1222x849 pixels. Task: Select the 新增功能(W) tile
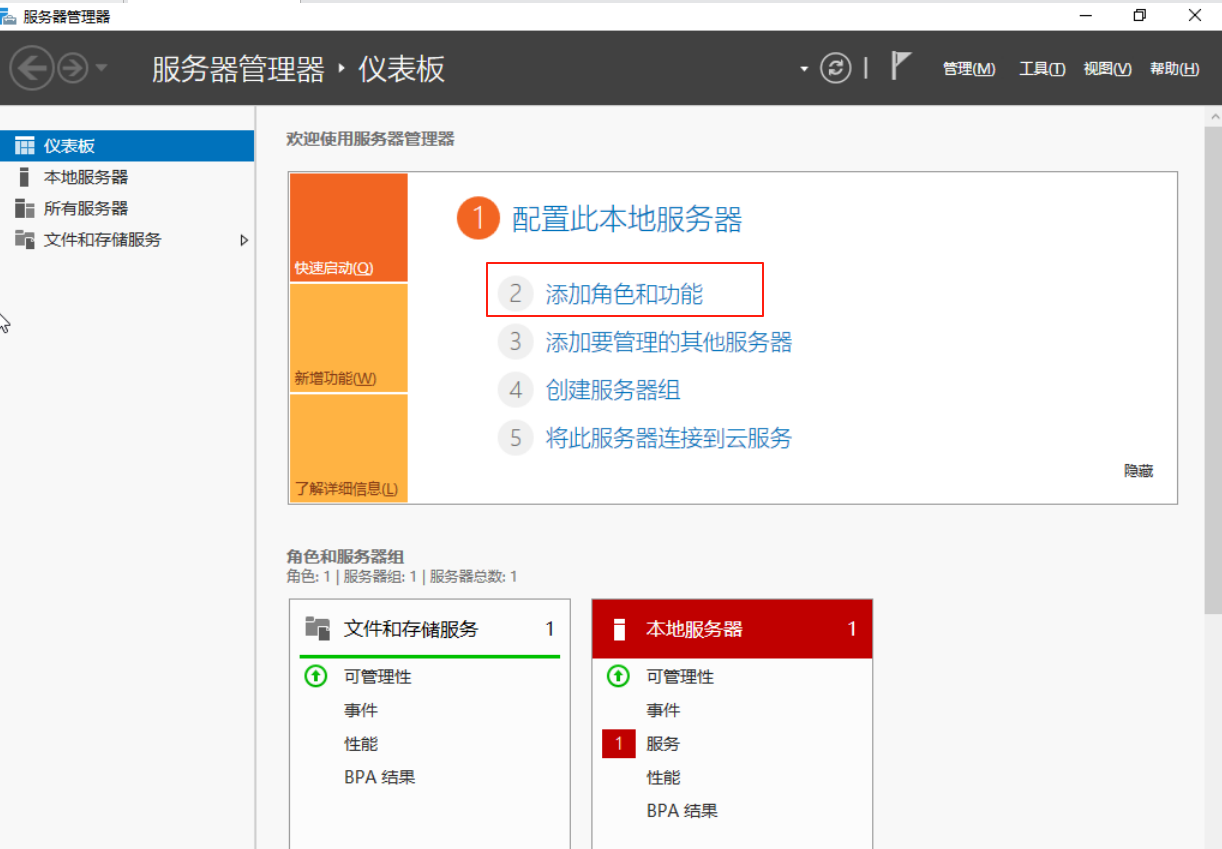[x=348, y=338]
